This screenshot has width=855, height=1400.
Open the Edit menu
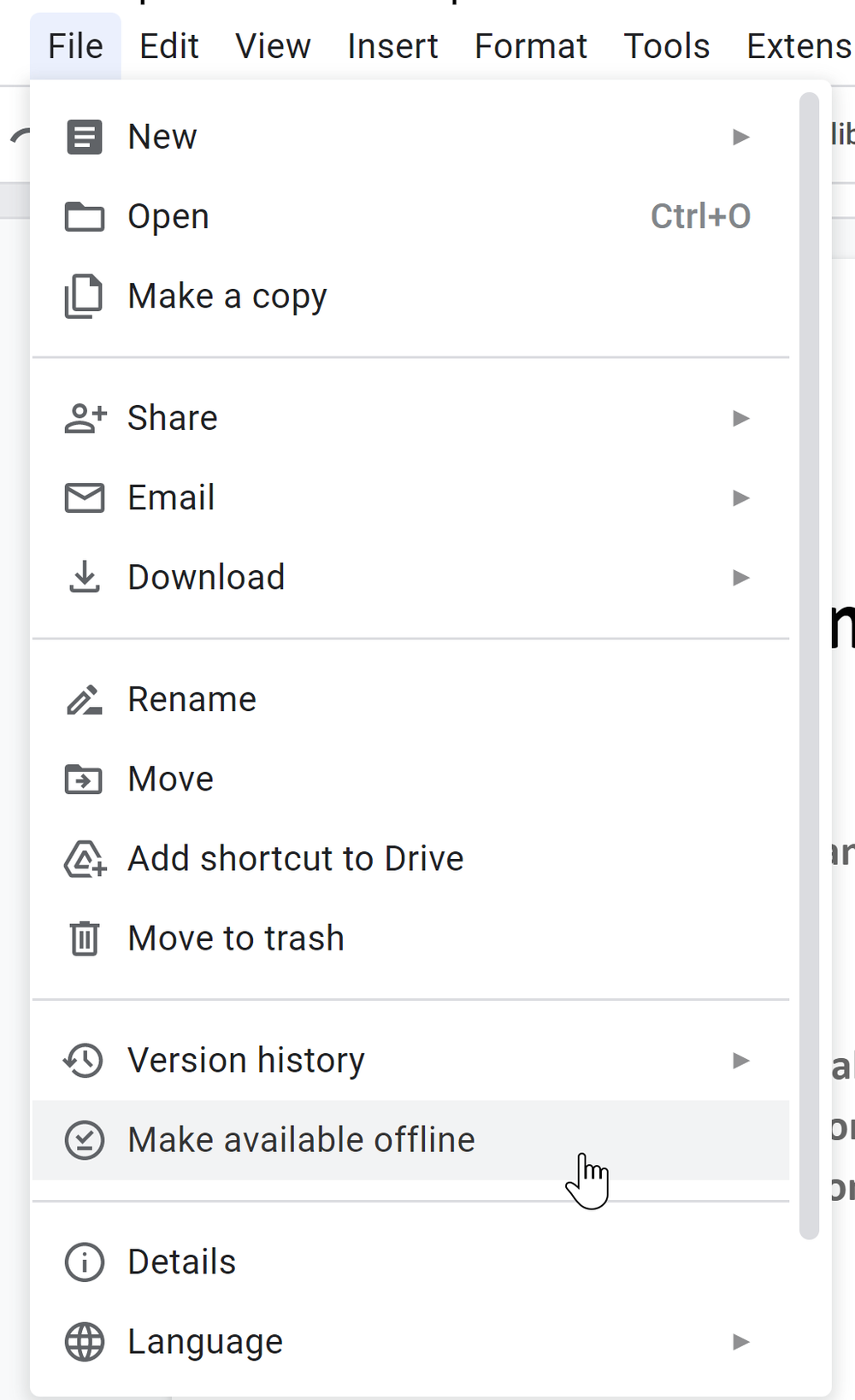169,46
